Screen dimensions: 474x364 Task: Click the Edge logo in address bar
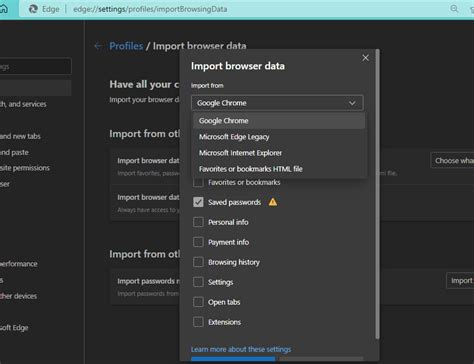point(33,9)
